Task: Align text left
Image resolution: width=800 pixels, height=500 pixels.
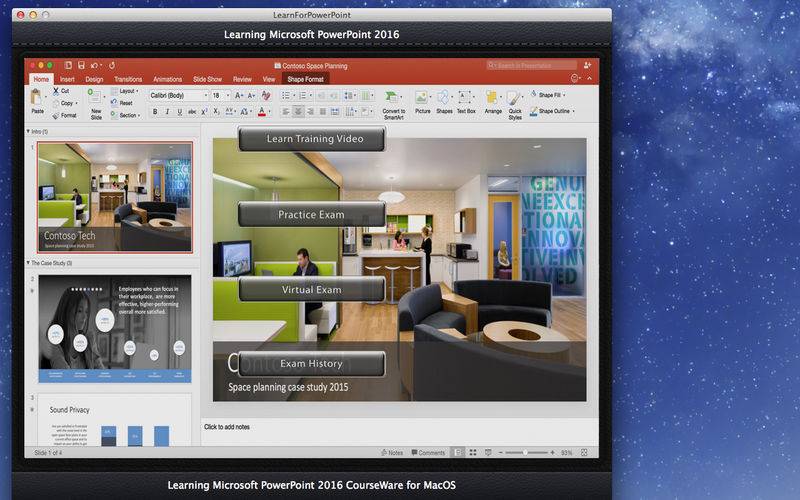Action: pyautogui.click(x=286, y=112)
